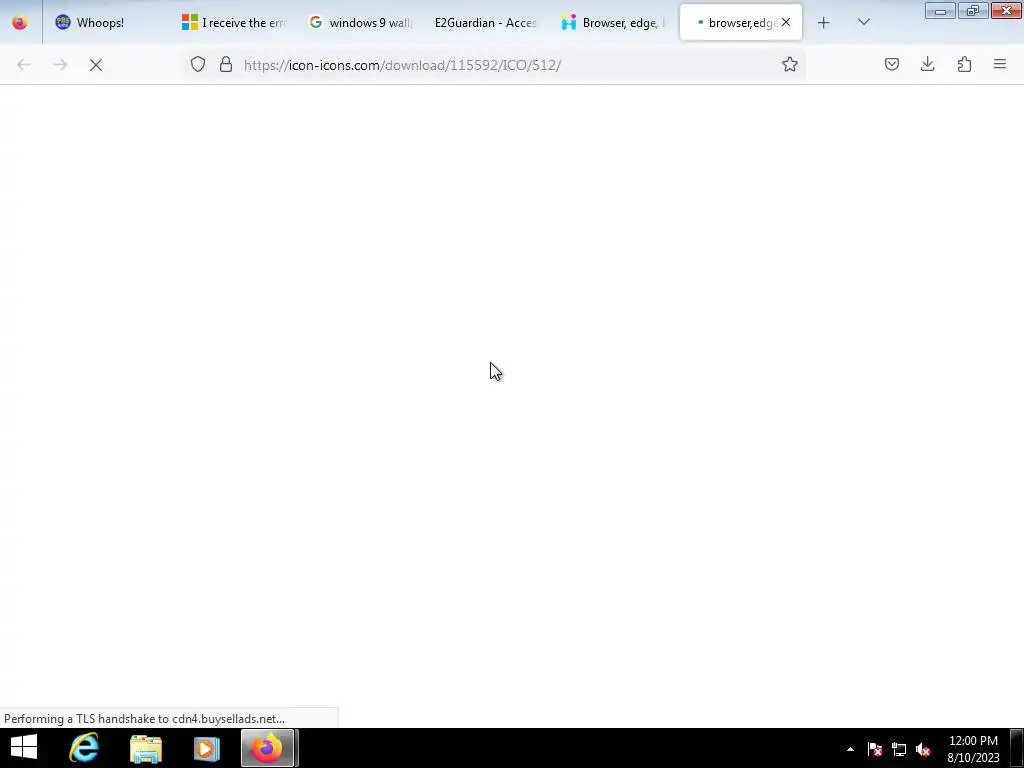
Task: Select the Firefox taskbar button
Action: coord(268,748)
